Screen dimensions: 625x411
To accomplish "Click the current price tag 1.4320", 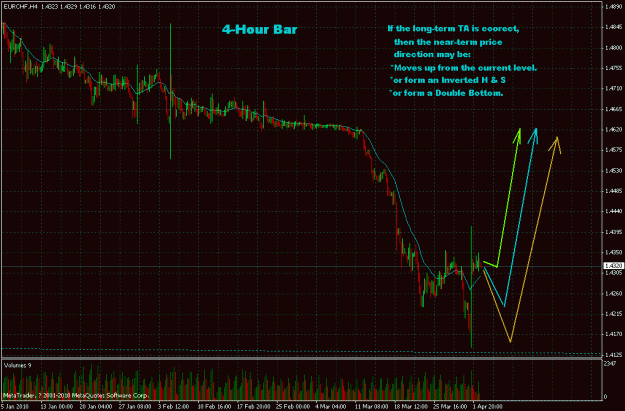I will coord(613,265).
